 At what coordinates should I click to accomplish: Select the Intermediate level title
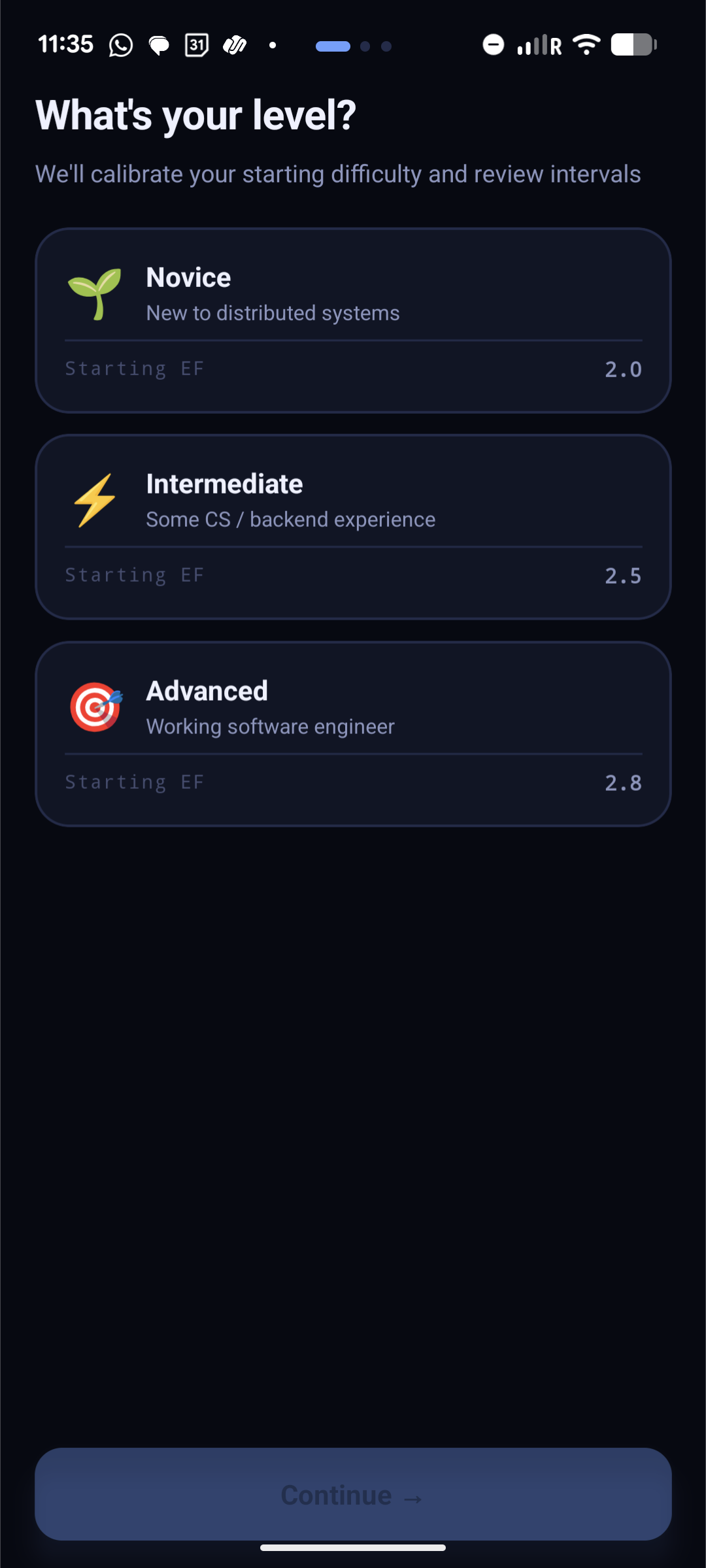[224, 484]
